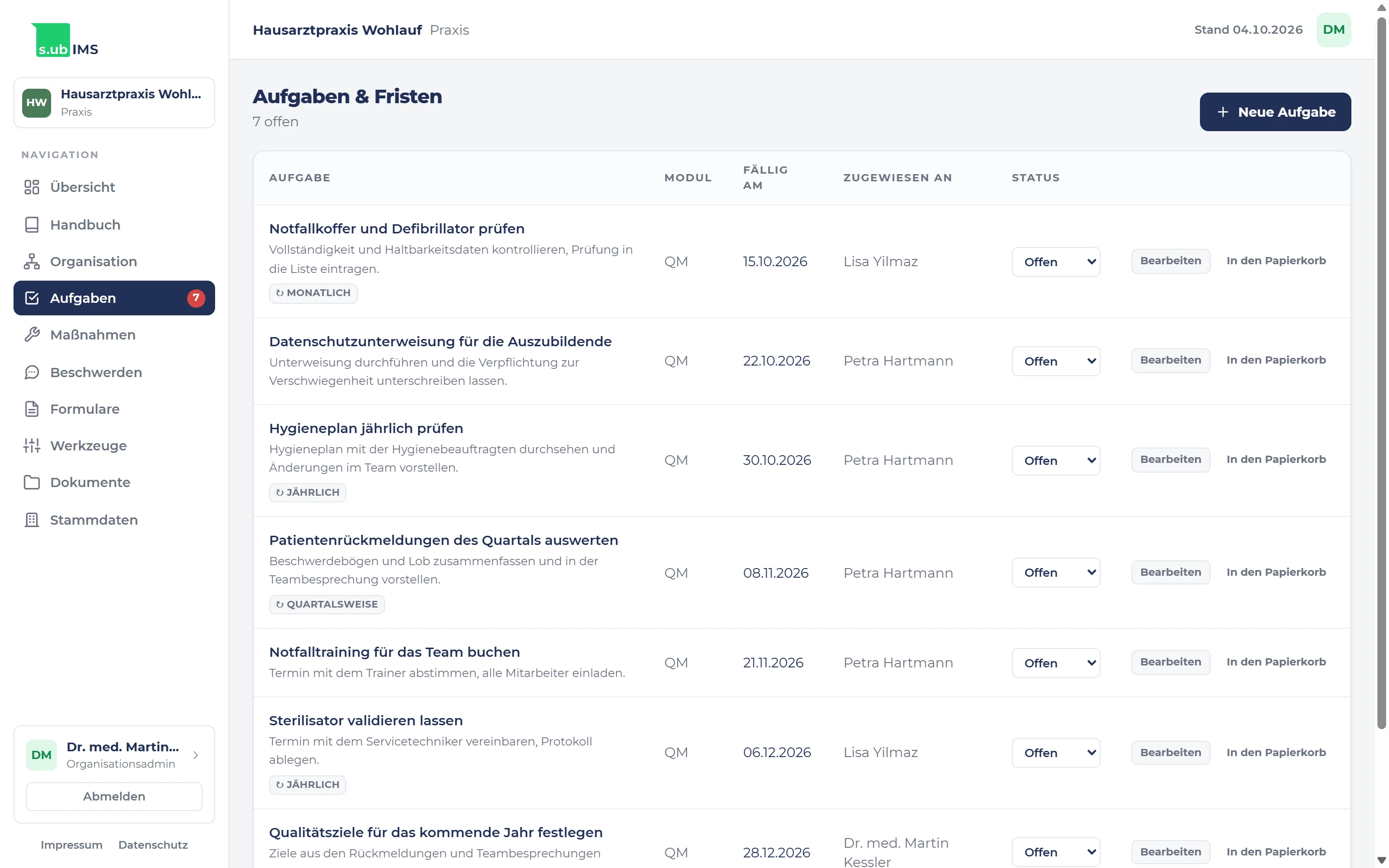
Task: Go to Handbuch section
Action: [114, 224]
